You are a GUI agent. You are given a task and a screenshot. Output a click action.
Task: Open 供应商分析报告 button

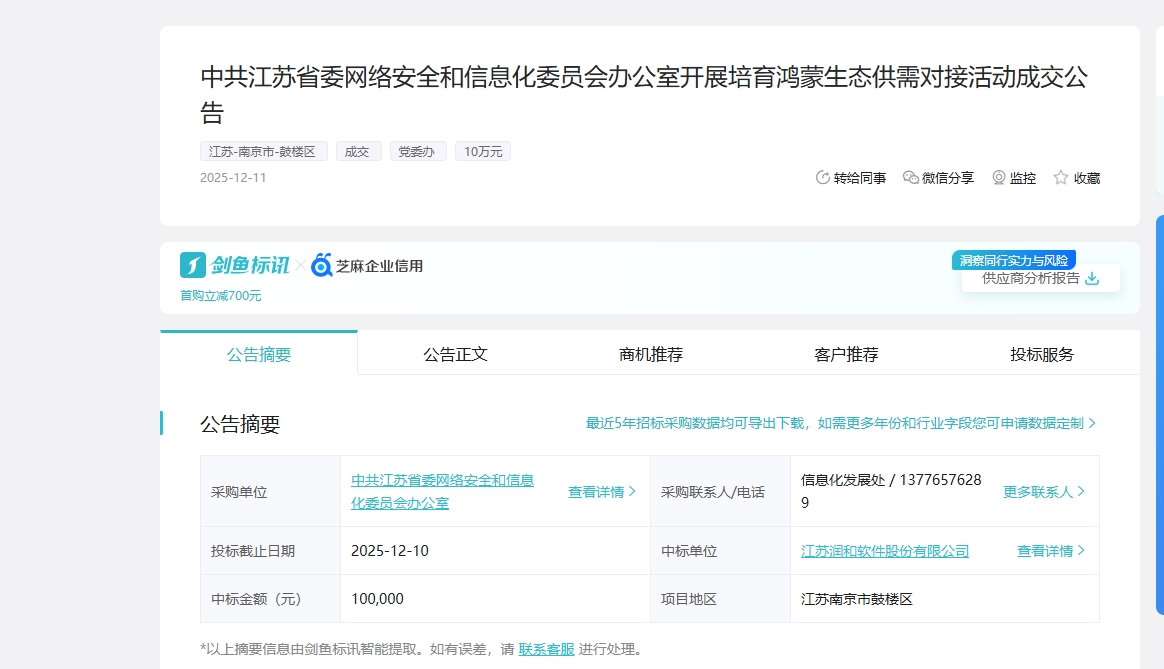pos(1040,279)
